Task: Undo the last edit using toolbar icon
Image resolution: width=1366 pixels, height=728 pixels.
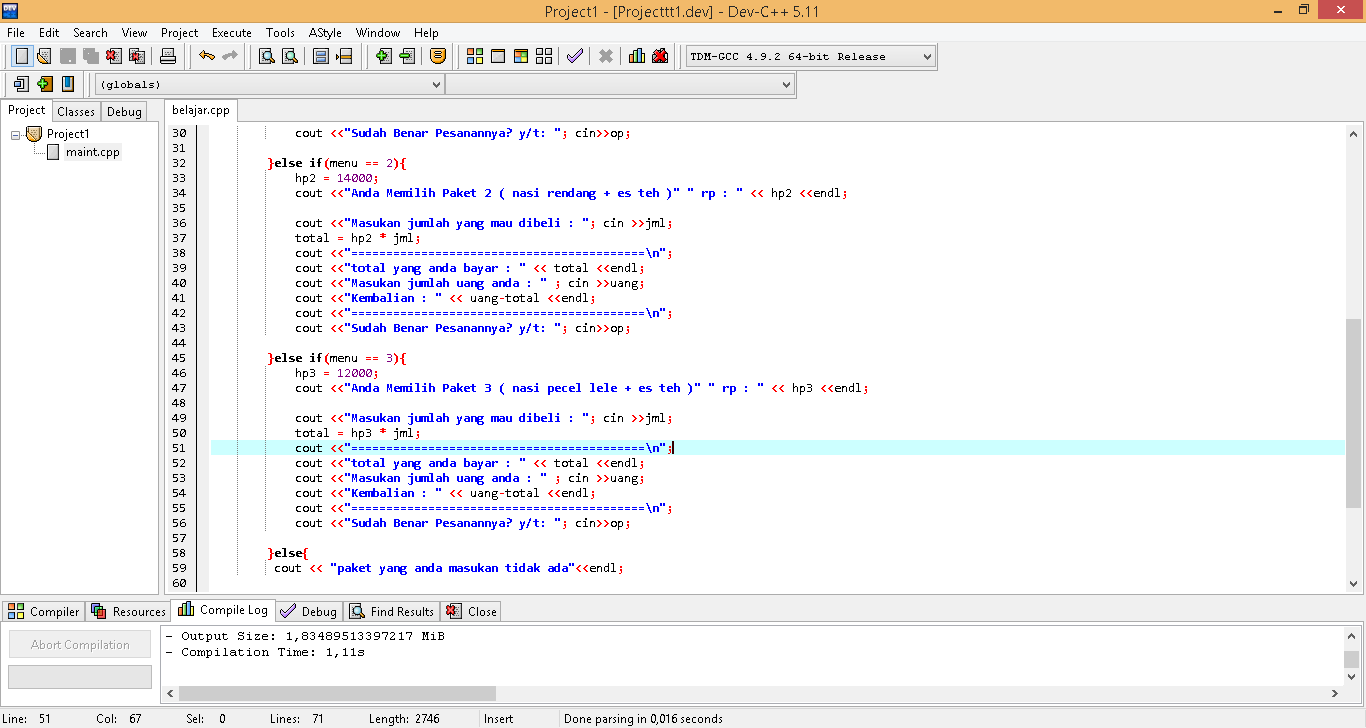Action: (x=207, y=56)
